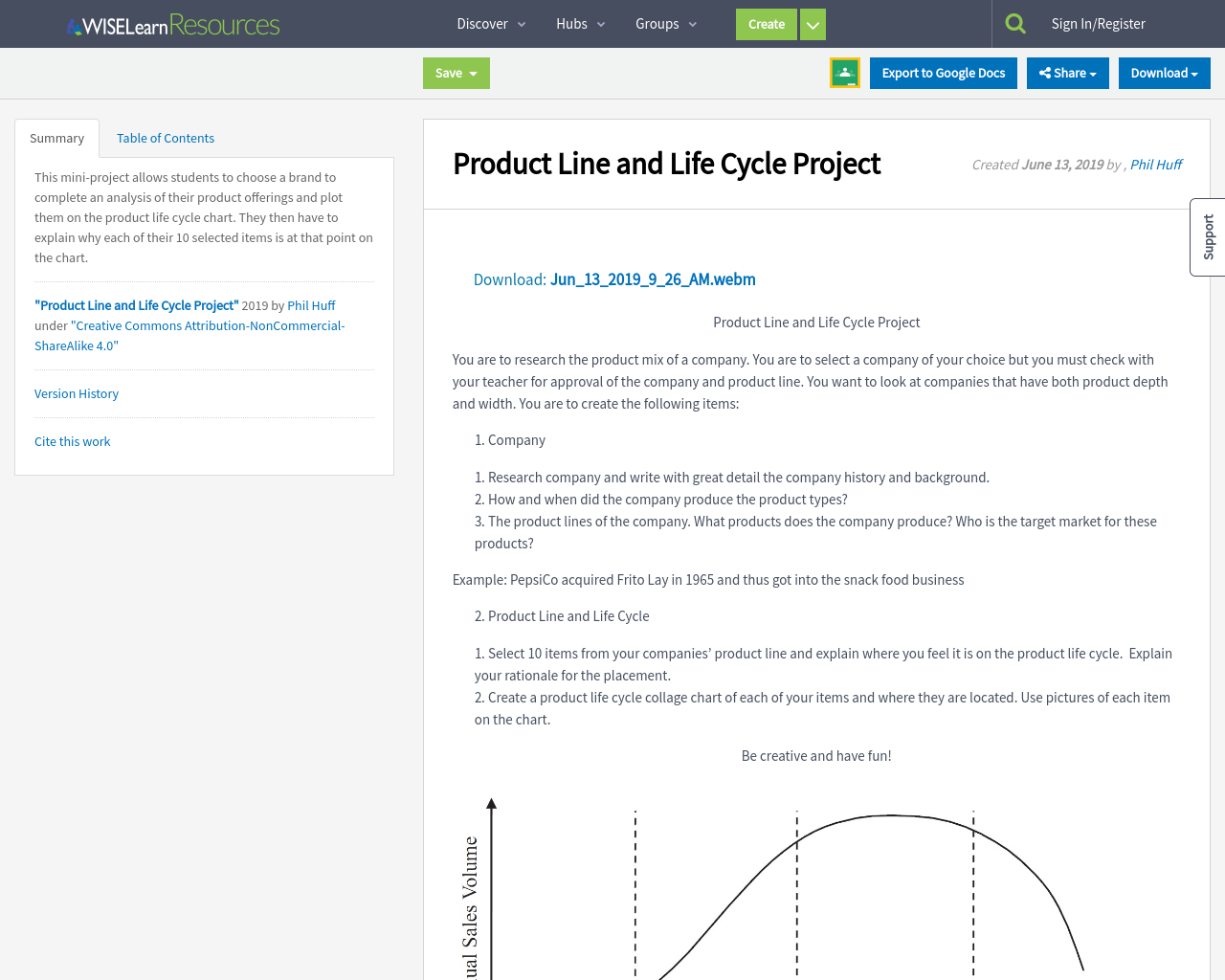Download the Jun_13_2019 webm file

652,278
